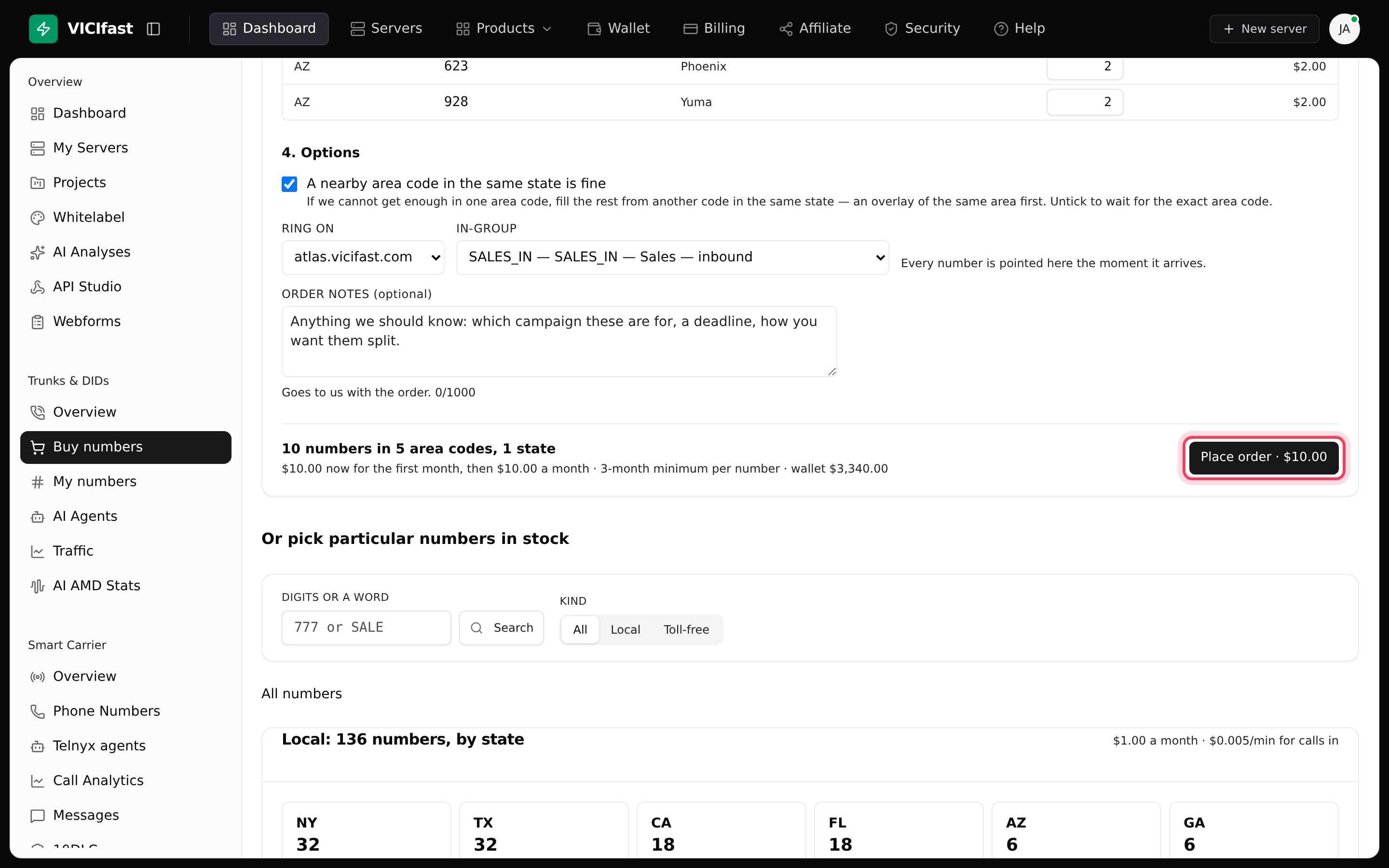Open AI Analyses in the sidebar
The height and width of the screenshot is (868, 1389).
pos(126,252)
